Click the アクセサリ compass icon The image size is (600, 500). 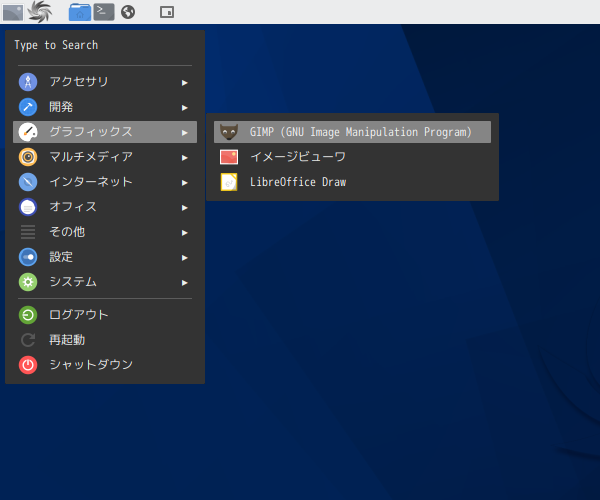[28, 82]
